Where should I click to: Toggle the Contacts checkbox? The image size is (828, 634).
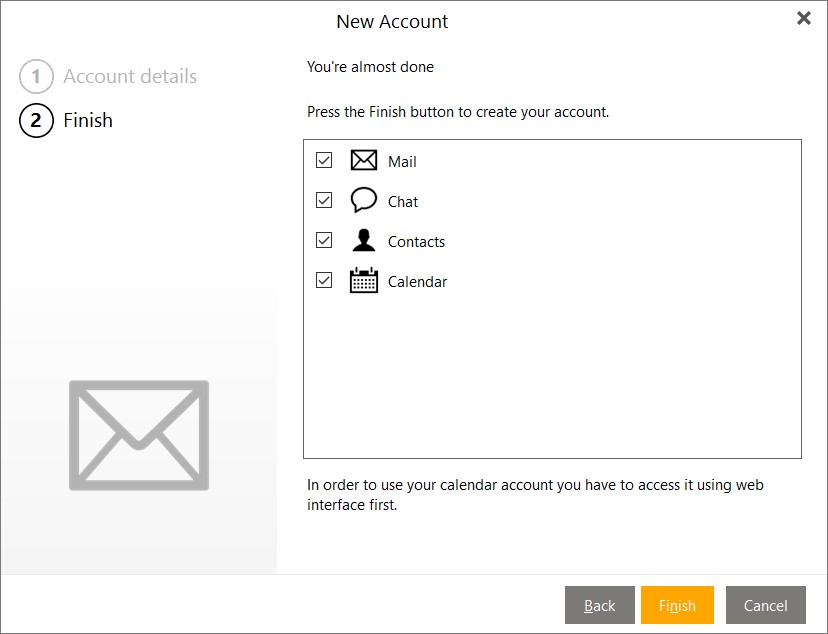click(x=324, y=240)
